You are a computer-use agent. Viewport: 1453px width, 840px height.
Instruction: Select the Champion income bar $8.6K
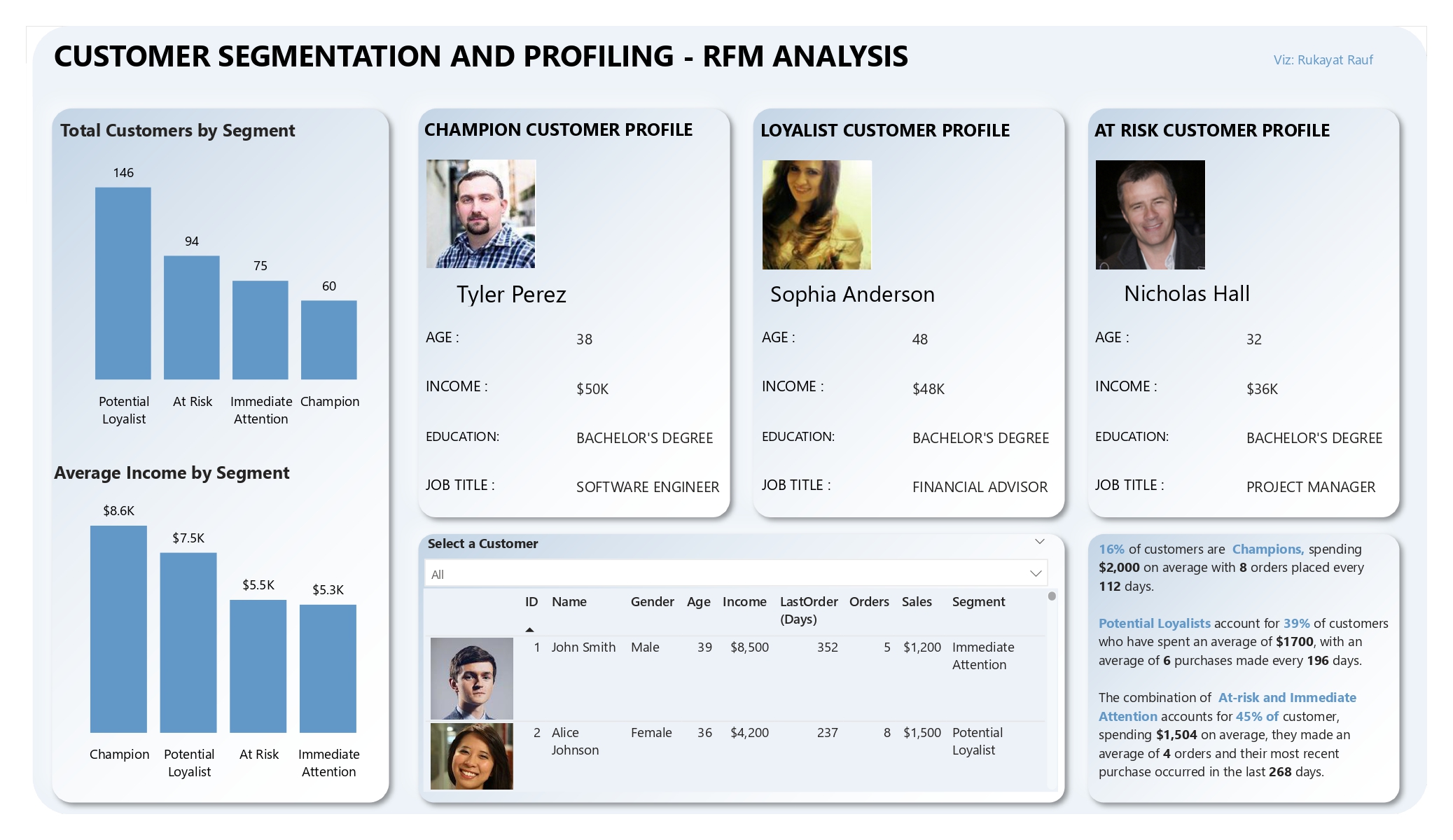pos(118,629)
